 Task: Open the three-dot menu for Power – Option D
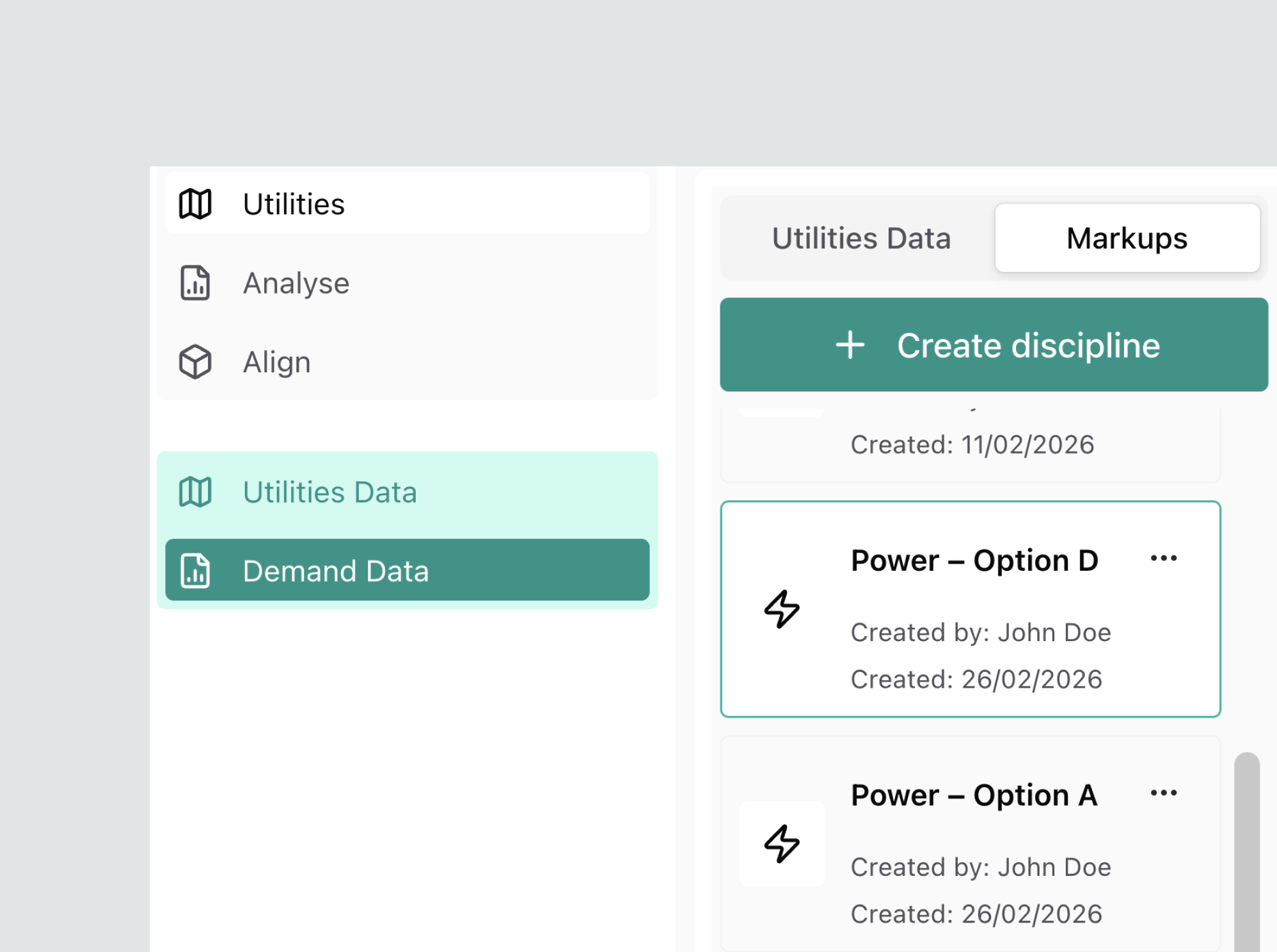click(1163, 559)
